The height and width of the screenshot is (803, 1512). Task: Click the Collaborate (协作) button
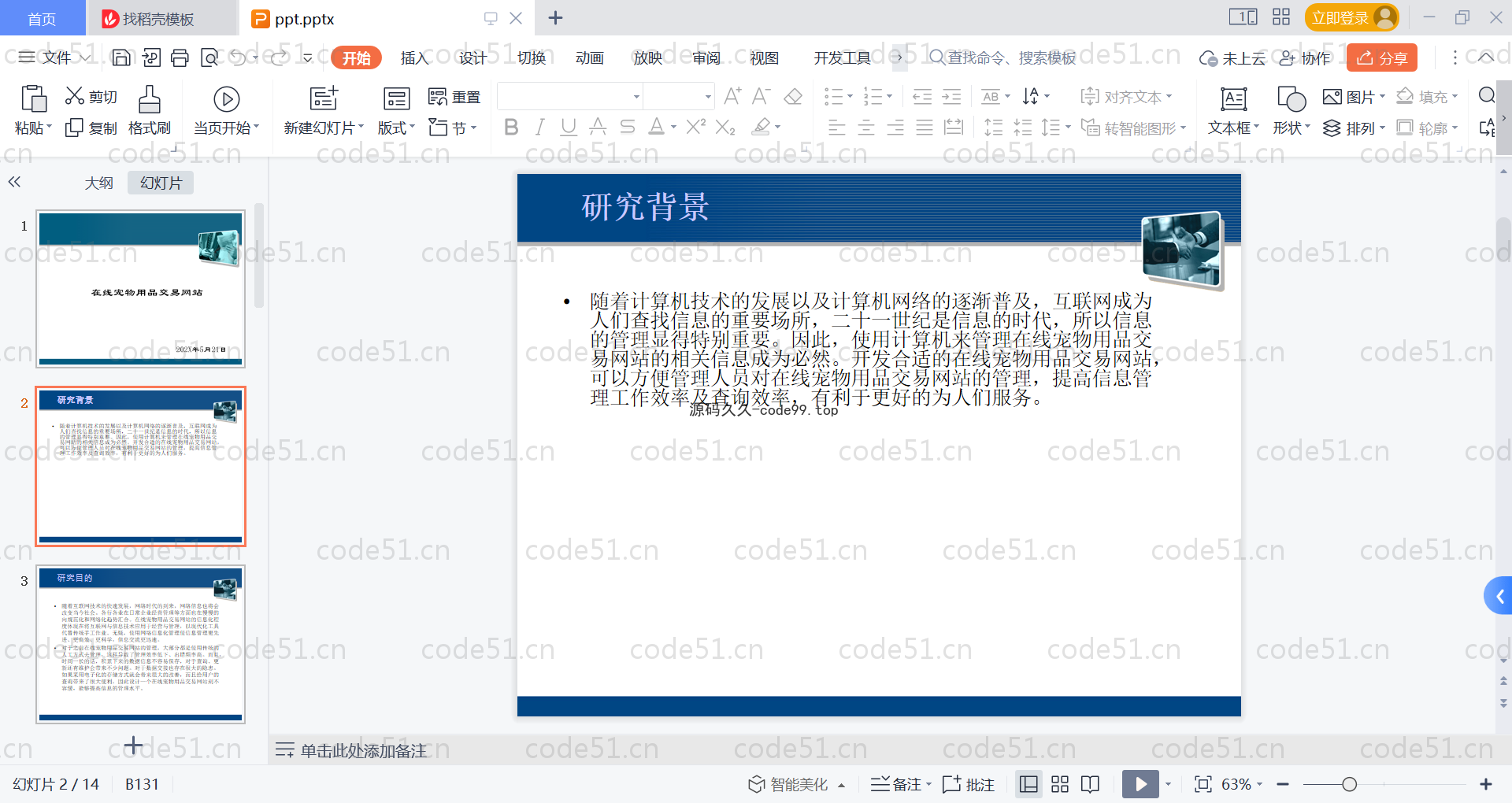pyautogui.click(x=1305, y=58)
